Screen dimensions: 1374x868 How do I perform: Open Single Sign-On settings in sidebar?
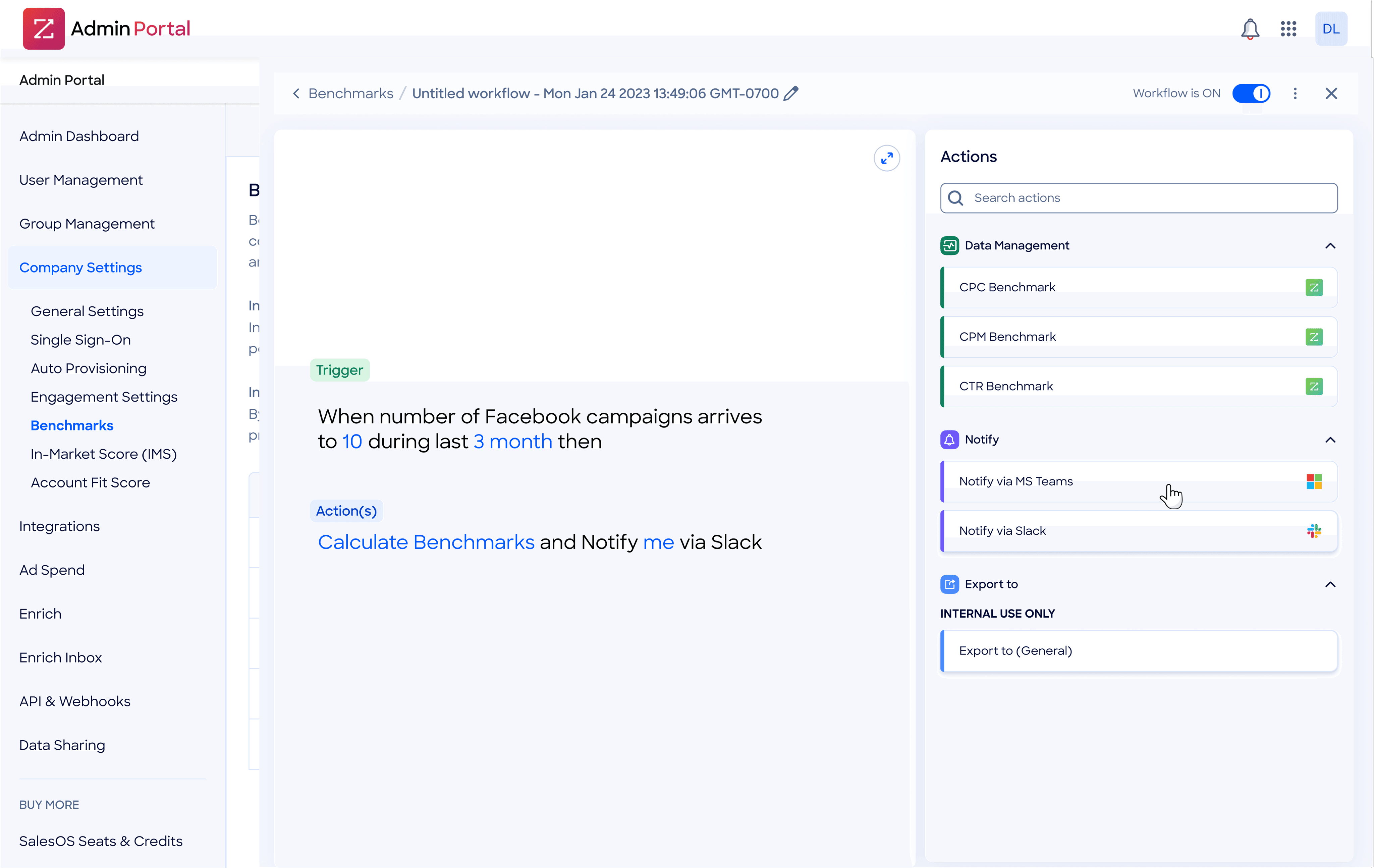(80, 339)
